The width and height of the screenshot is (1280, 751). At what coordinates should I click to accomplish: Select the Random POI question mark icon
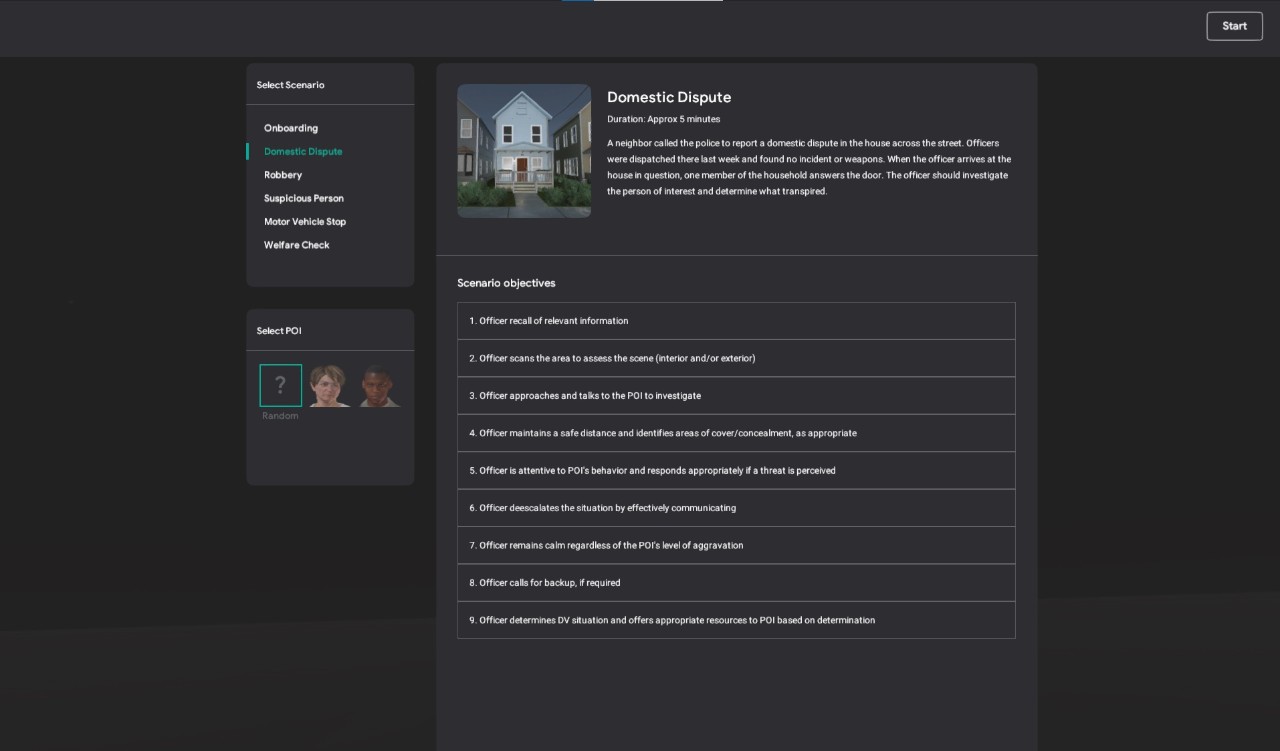tap(280, 385)
